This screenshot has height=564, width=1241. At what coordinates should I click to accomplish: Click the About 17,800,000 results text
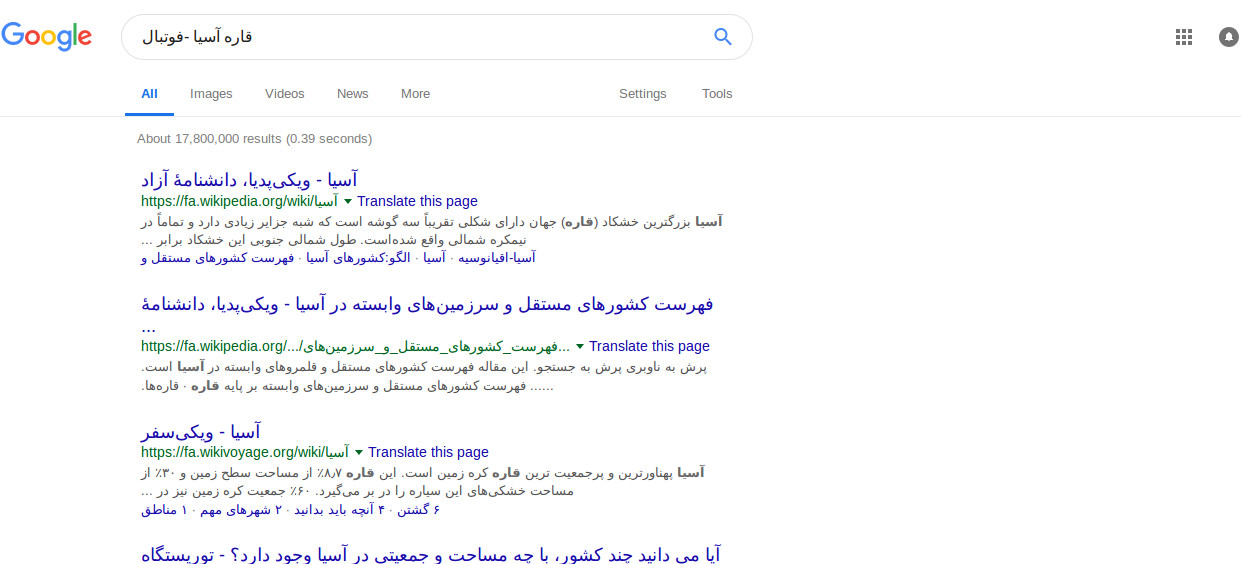tap(254, 139)
